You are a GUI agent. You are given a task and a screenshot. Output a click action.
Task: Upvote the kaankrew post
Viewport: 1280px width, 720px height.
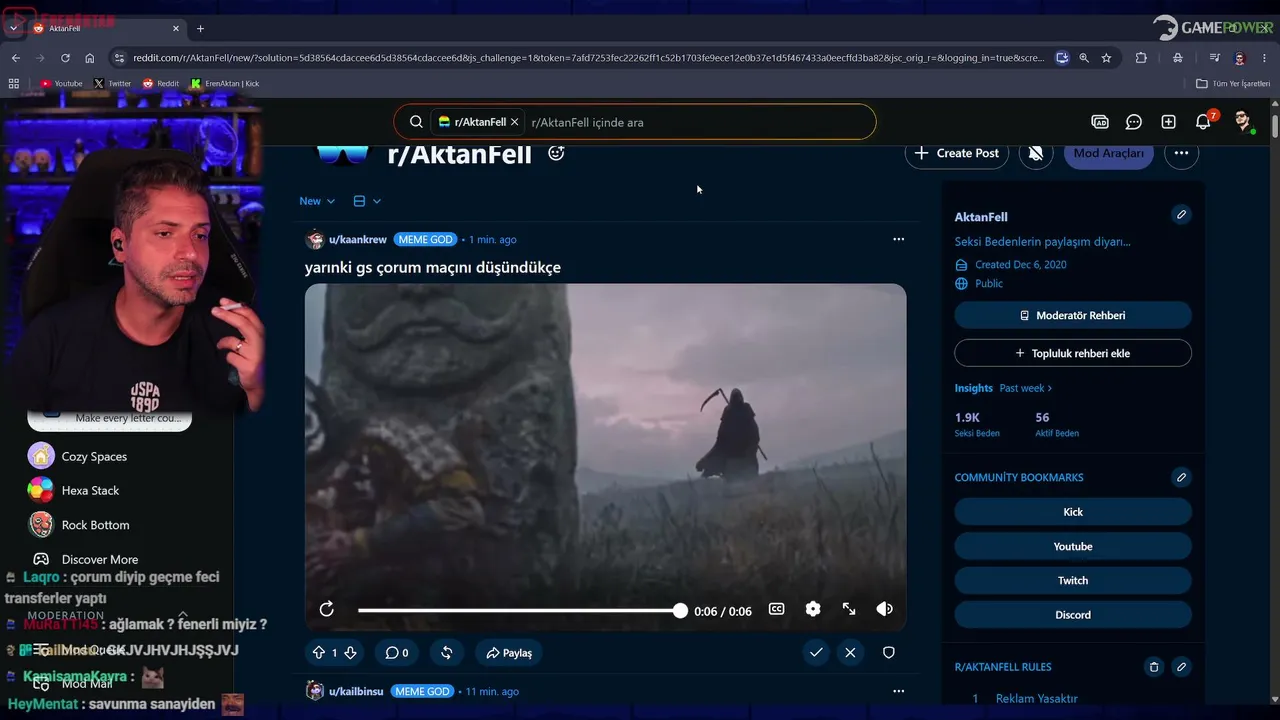pos(319,653)
